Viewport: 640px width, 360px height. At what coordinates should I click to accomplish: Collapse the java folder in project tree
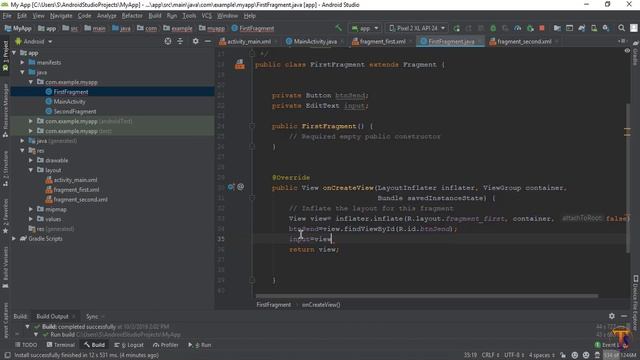point(22,72)
